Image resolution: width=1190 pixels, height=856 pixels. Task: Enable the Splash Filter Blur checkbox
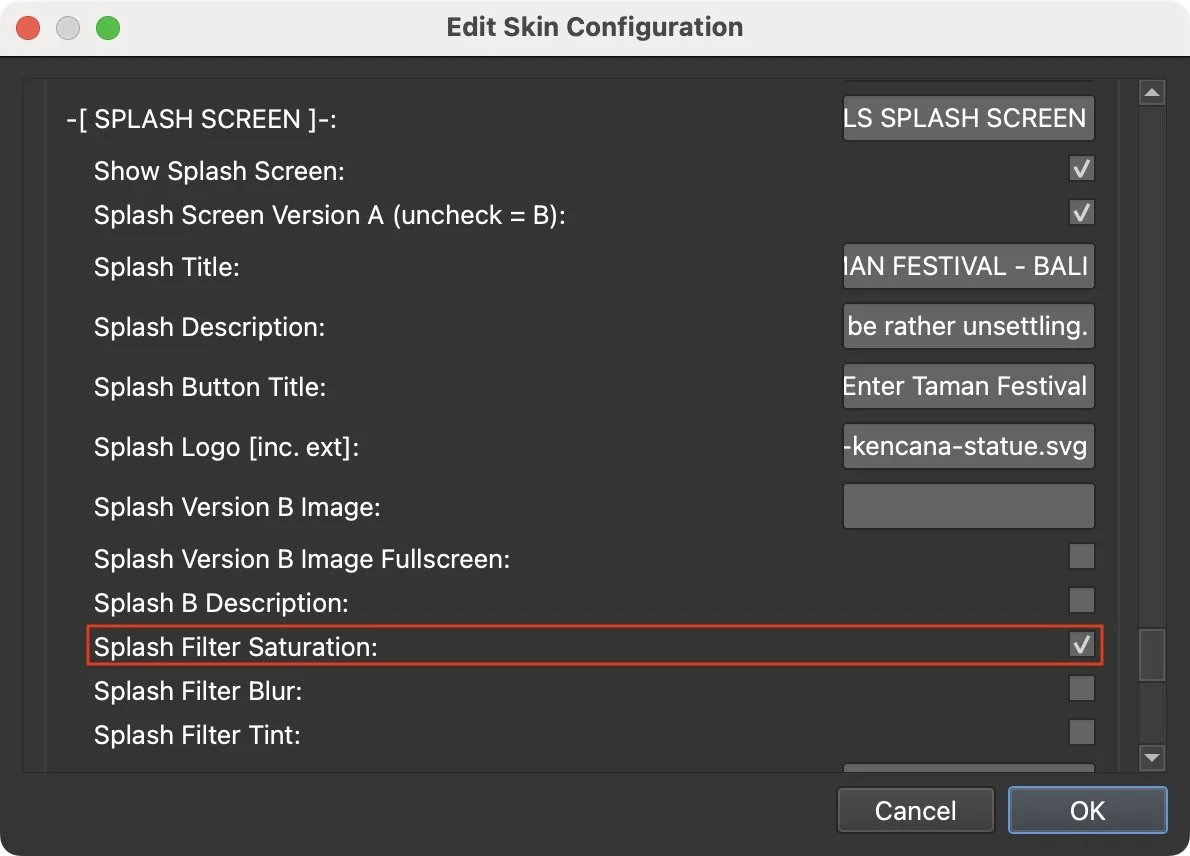point(1081,689)
